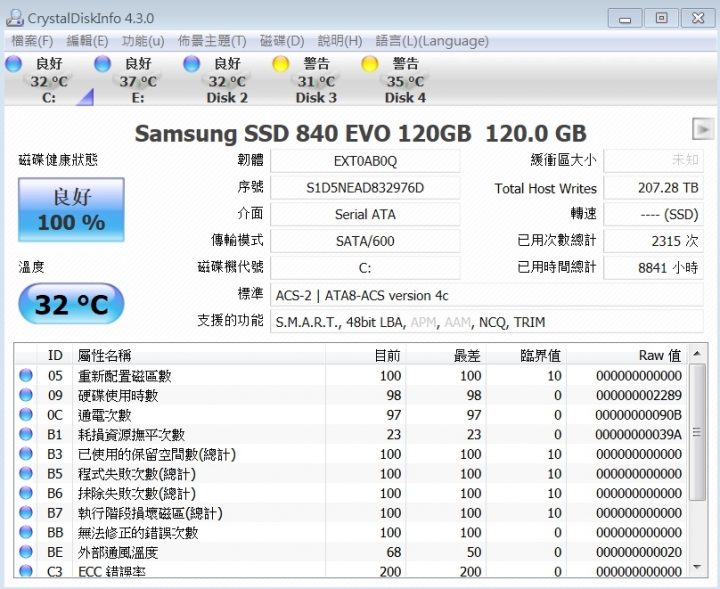Open the 磁碟(D) menu
Screen dimensions: 720x589
pyautogui.click(x=282, y=41)
